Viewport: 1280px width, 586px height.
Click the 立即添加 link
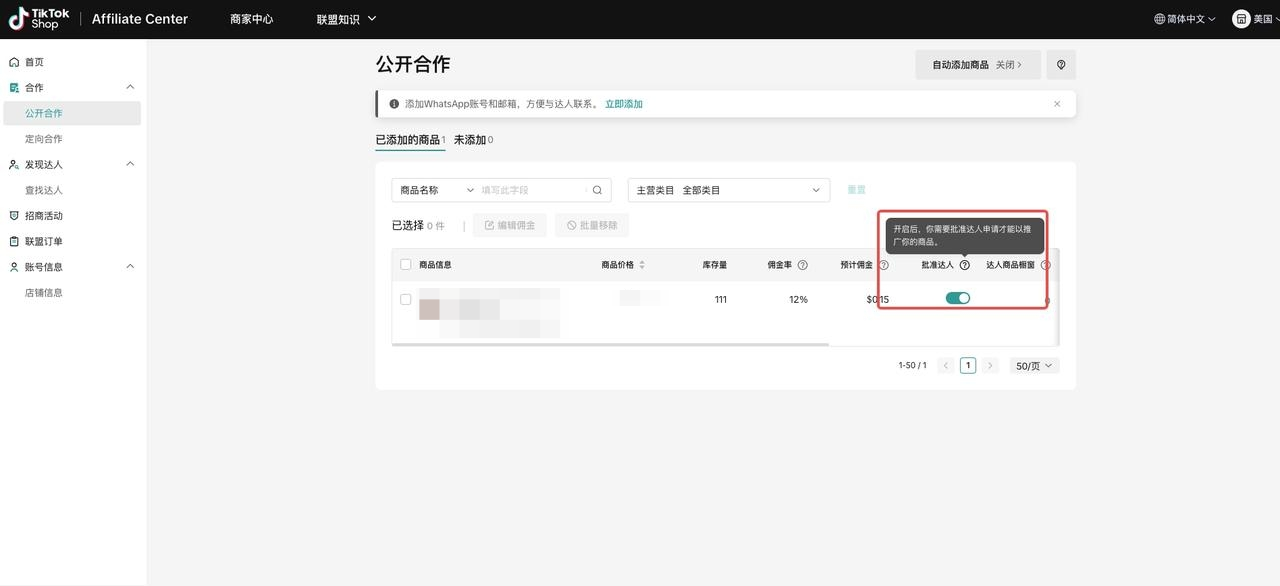(623, 104)
